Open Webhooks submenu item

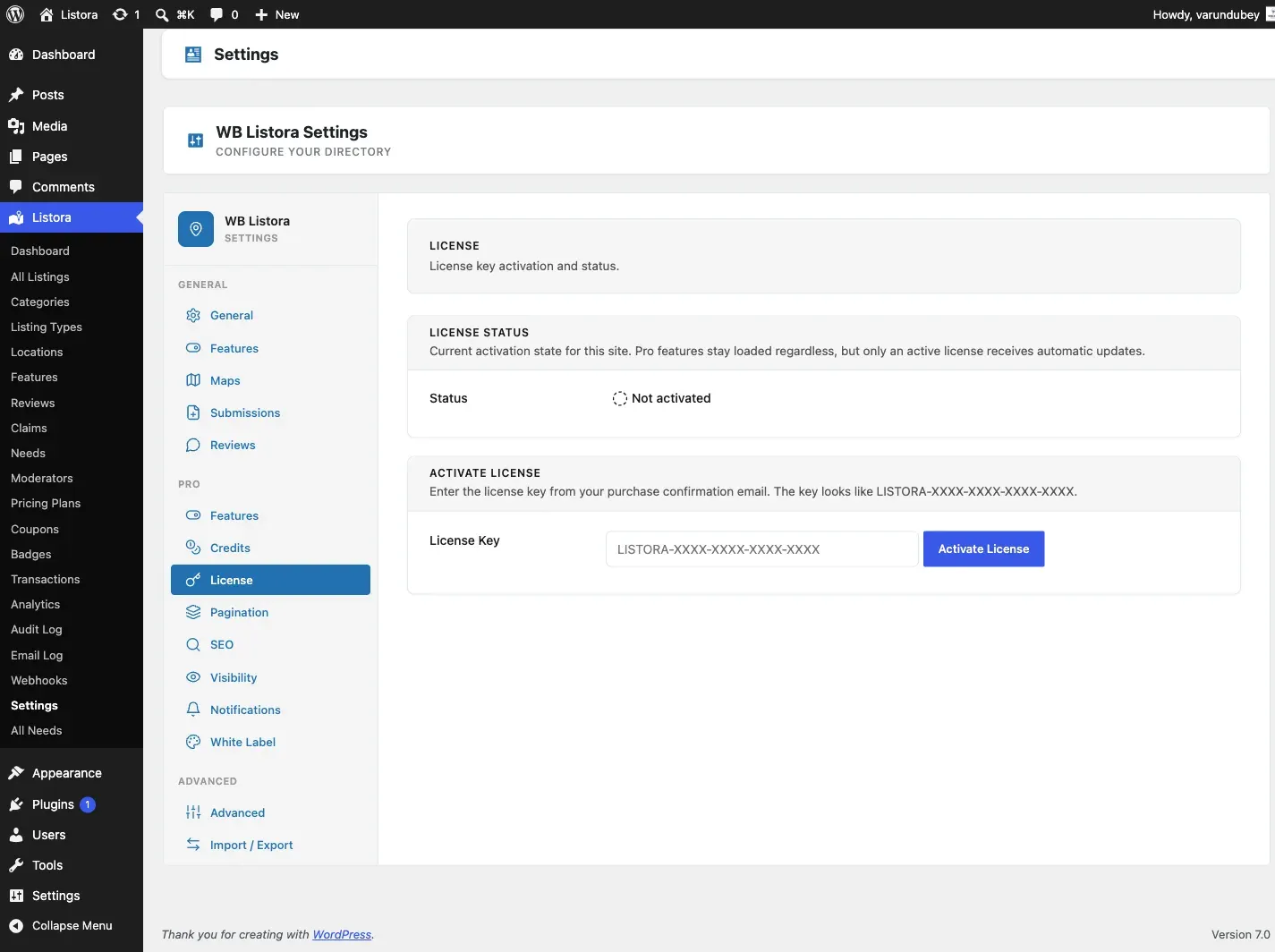click(x=39, y=680)
